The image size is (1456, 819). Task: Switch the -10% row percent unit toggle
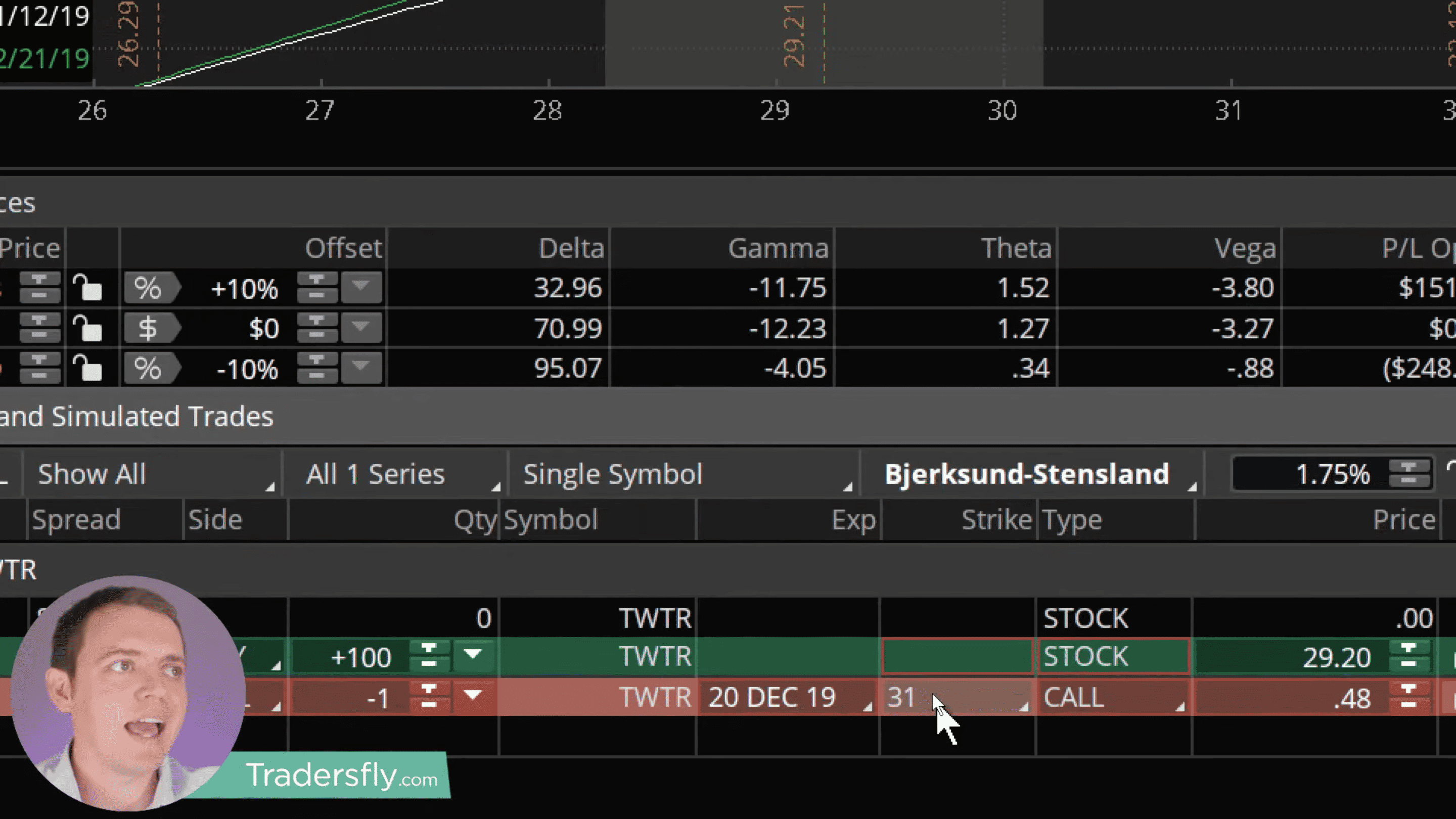pos(152,368)
